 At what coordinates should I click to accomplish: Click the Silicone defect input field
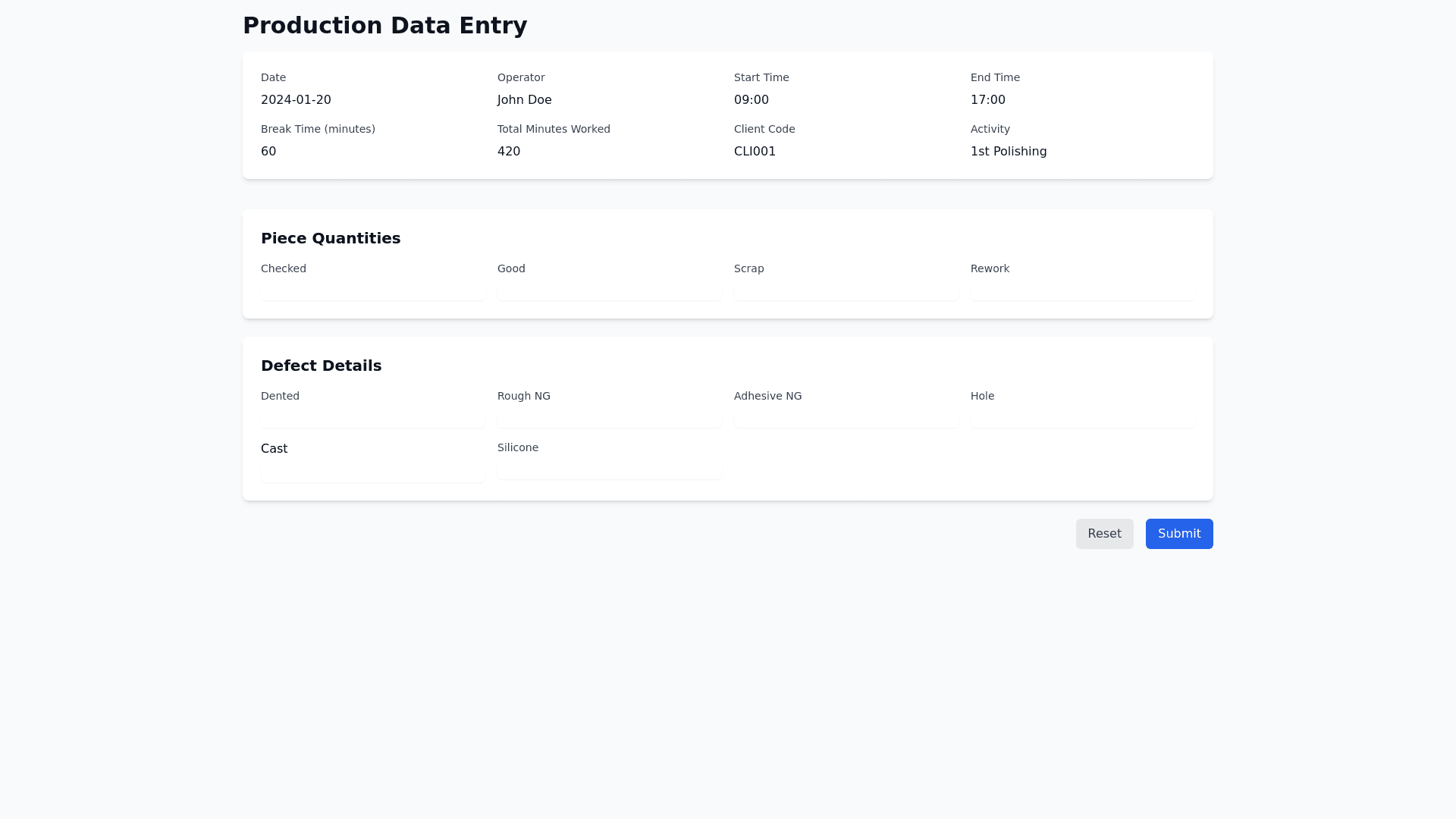click(609, 470)
